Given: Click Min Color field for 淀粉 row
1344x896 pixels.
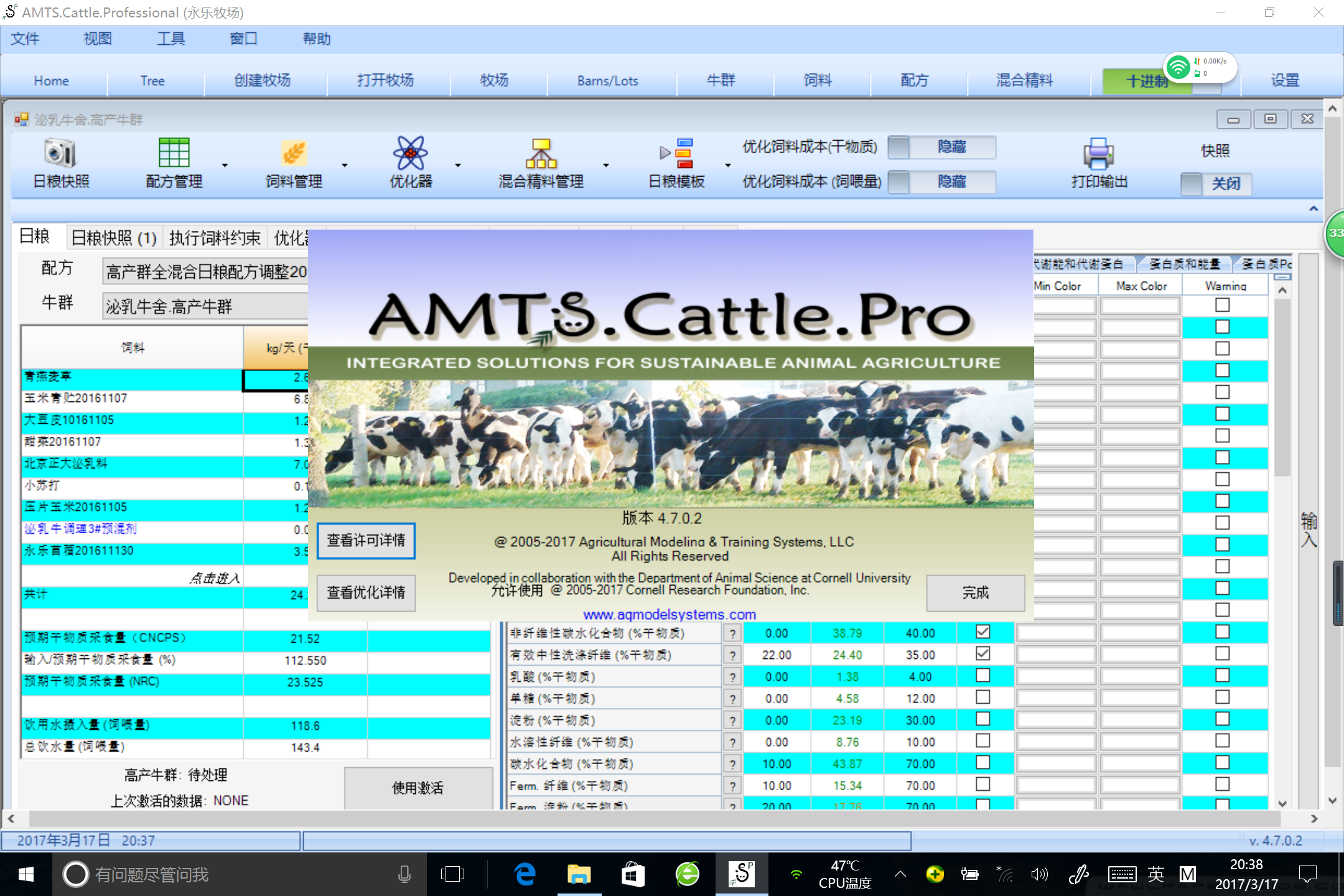Looking at the screenshot, I should click(1056, 720).
